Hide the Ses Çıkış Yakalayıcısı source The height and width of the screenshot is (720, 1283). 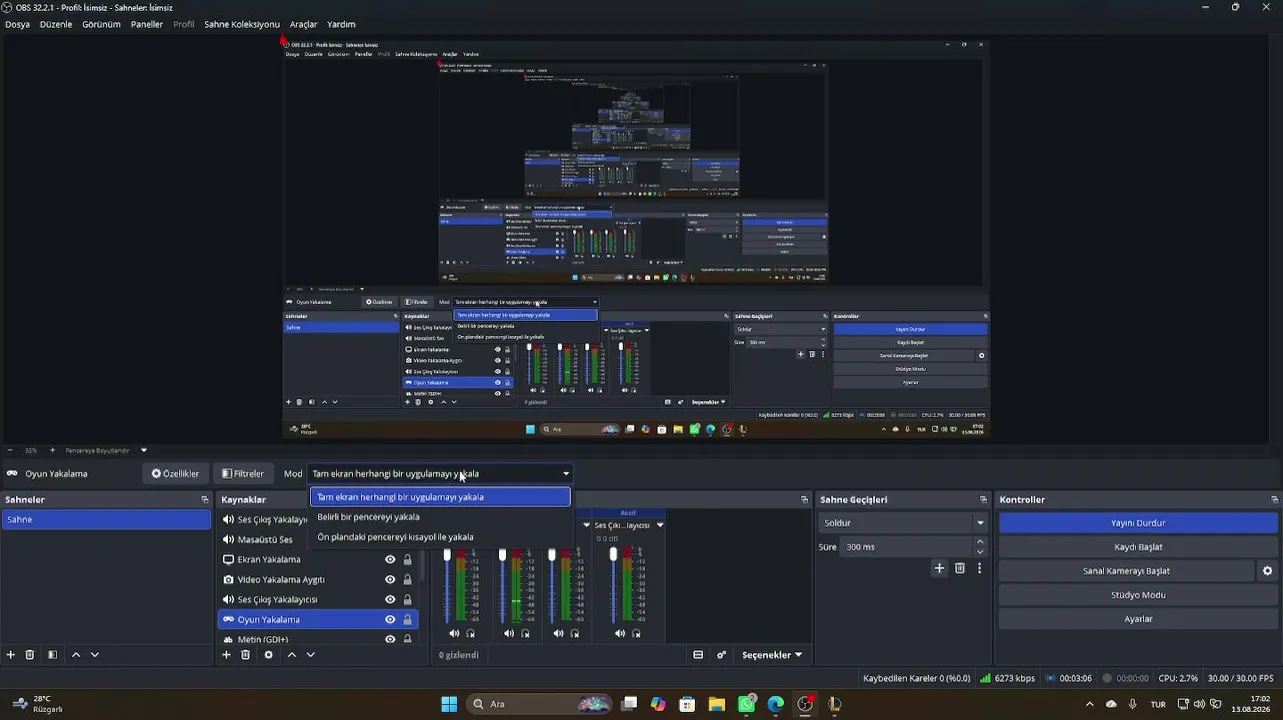click(390, 600)
